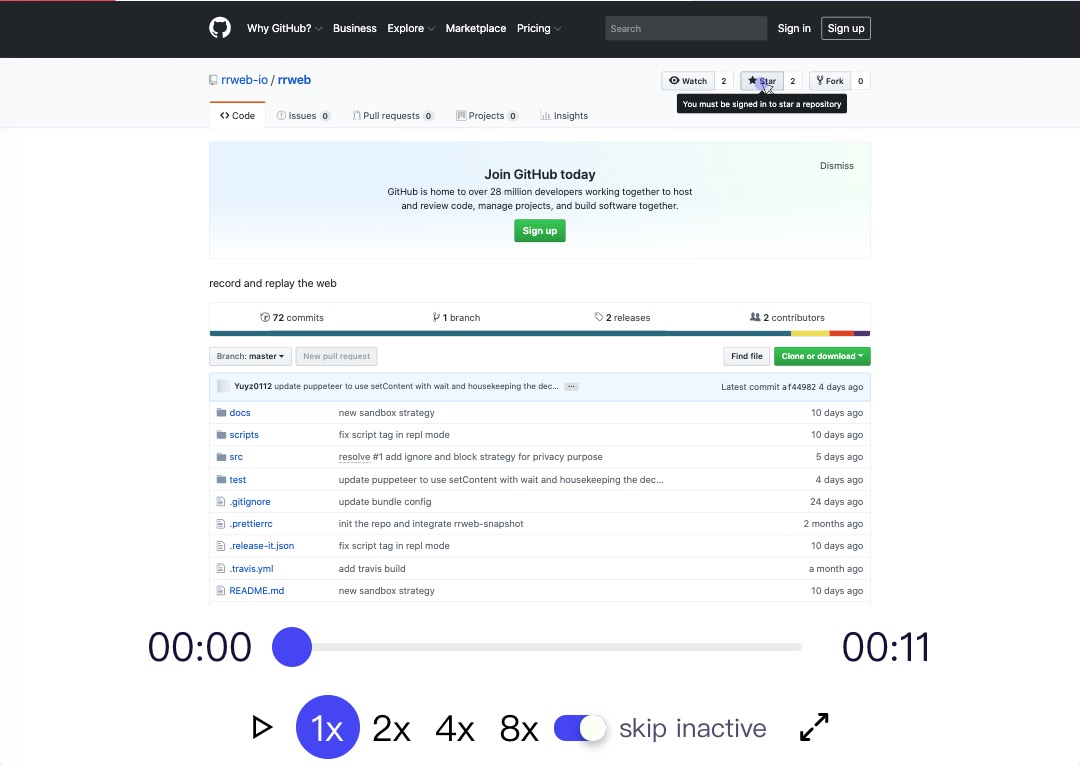Click the scripts folder icon
1080x766 pixels.
[x=221, y=435]
